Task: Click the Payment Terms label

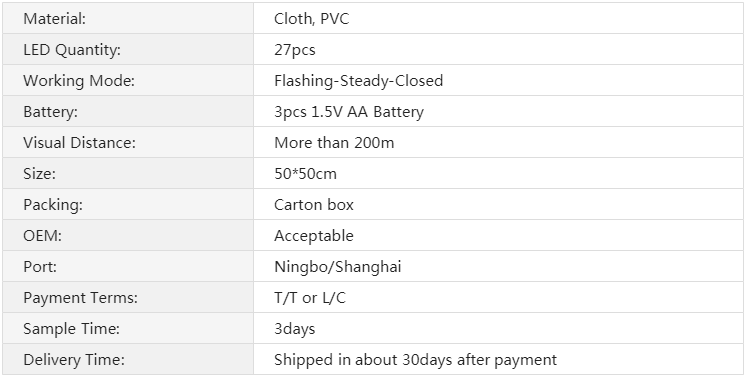Action: pos(81,297)
